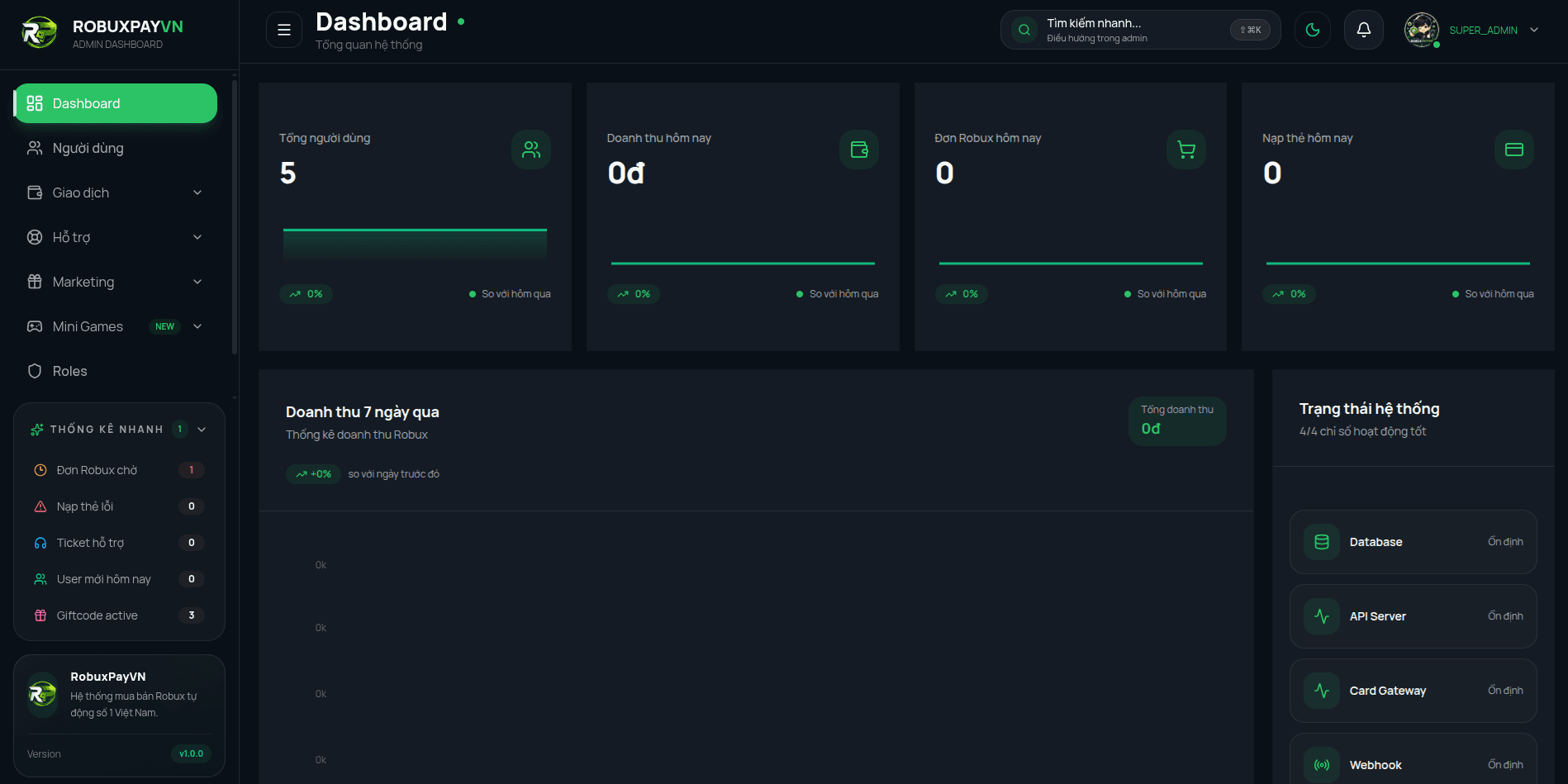Image resolution: width=1568 pixels, height=784 pixels.
Task: Click the Giao dịch wallet icon
Action: click(x=35, y=192)
